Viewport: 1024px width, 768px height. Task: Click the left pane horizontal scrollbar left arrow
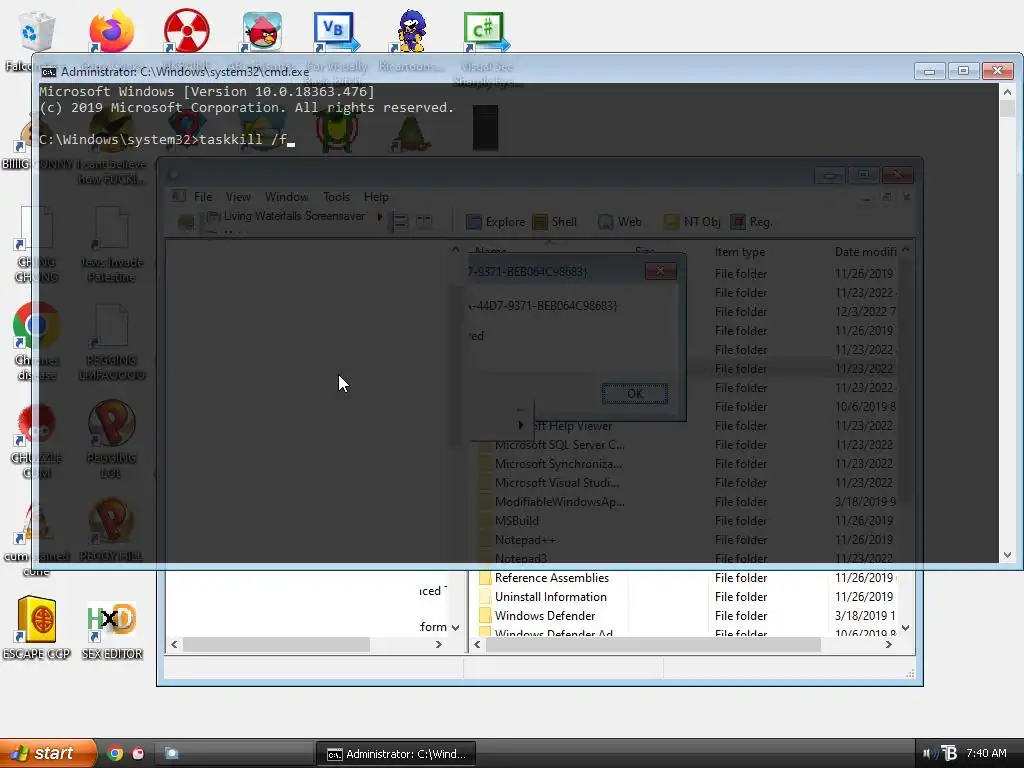pos(174,645)
